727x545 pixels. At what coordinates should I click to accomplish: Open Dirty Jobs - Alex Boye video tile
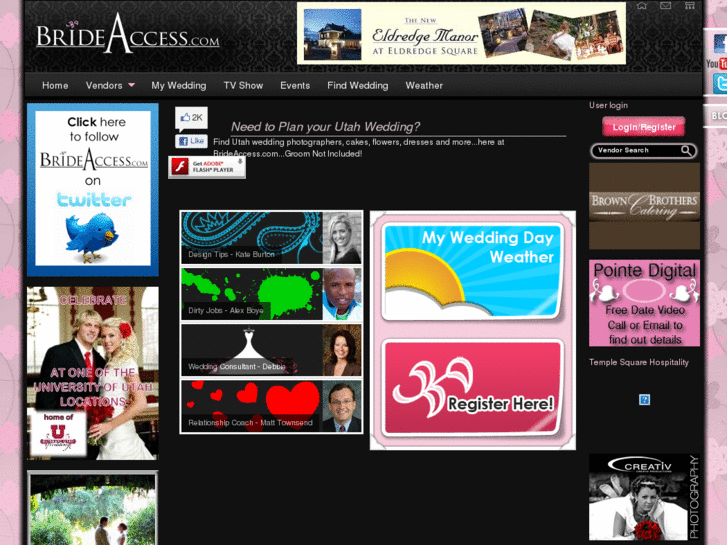tap(271, 294)
